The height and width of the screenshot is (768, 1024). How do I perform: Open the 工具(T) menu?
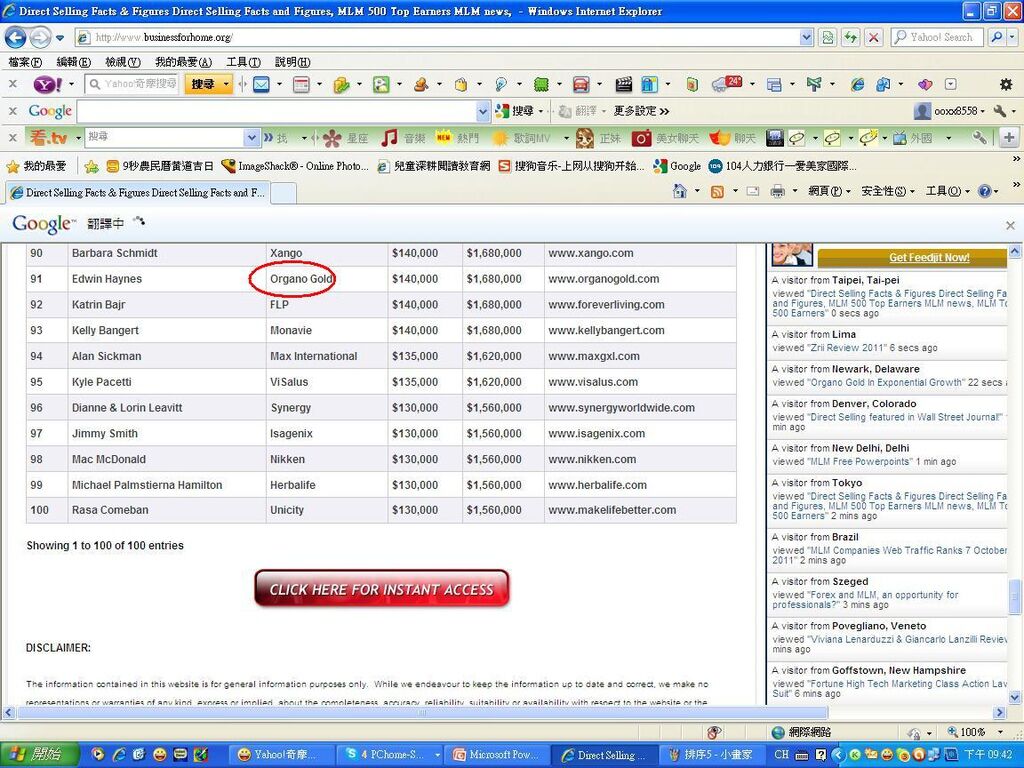pyautogui.click(x=244, y=62)
